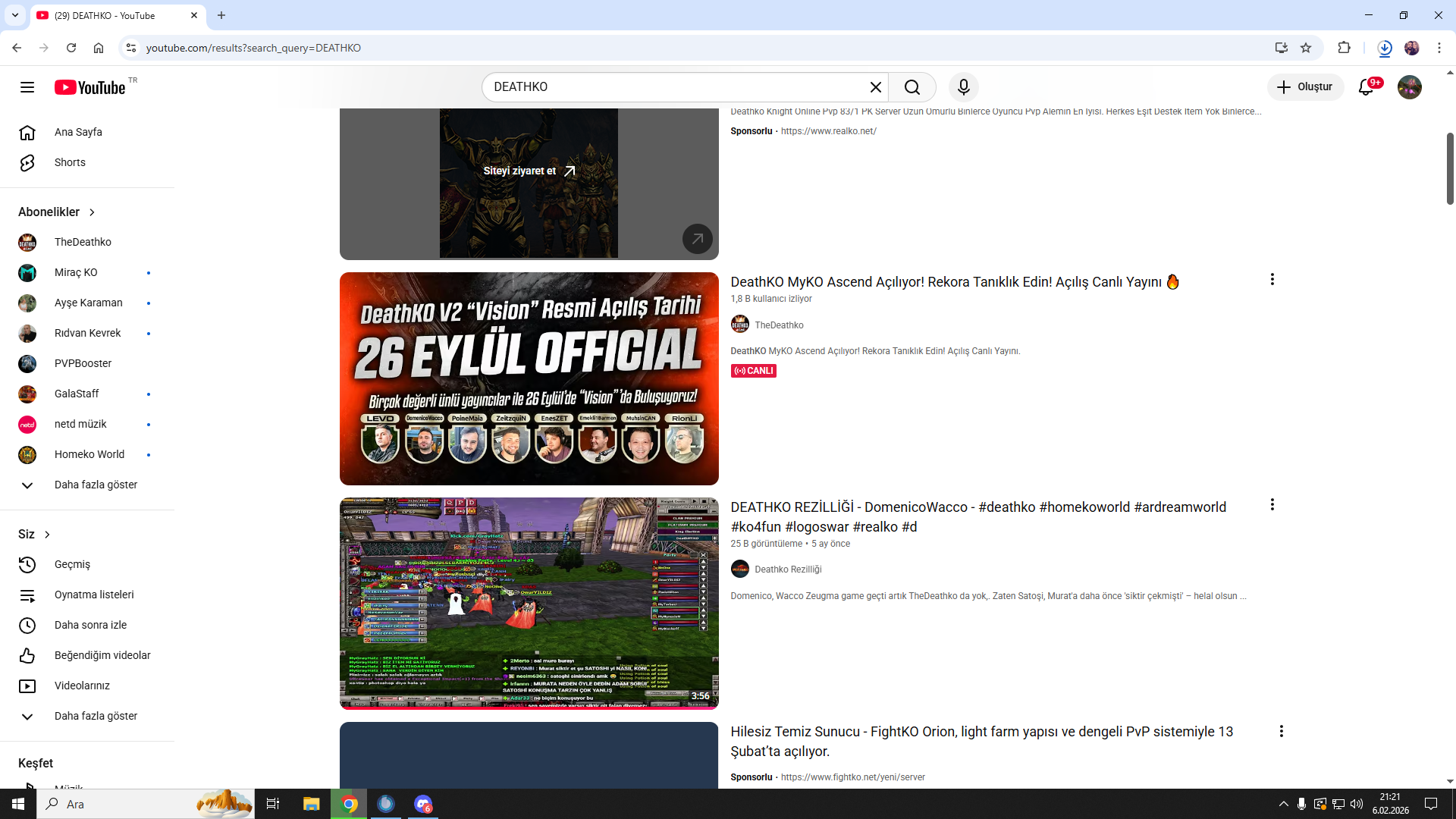Show hidden system tray icons
The height and width of the screenshot is (819, 1456).
click(1283, 804)
